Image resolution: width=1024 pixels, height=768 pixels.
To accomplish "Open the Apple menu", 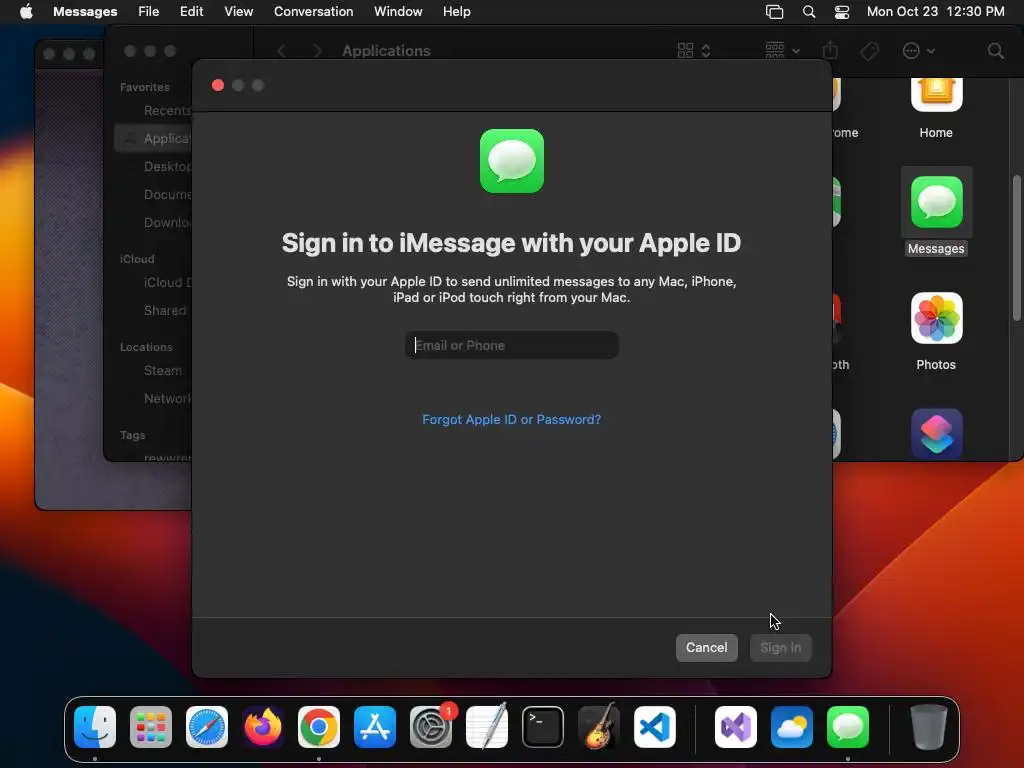I will 26,12.
